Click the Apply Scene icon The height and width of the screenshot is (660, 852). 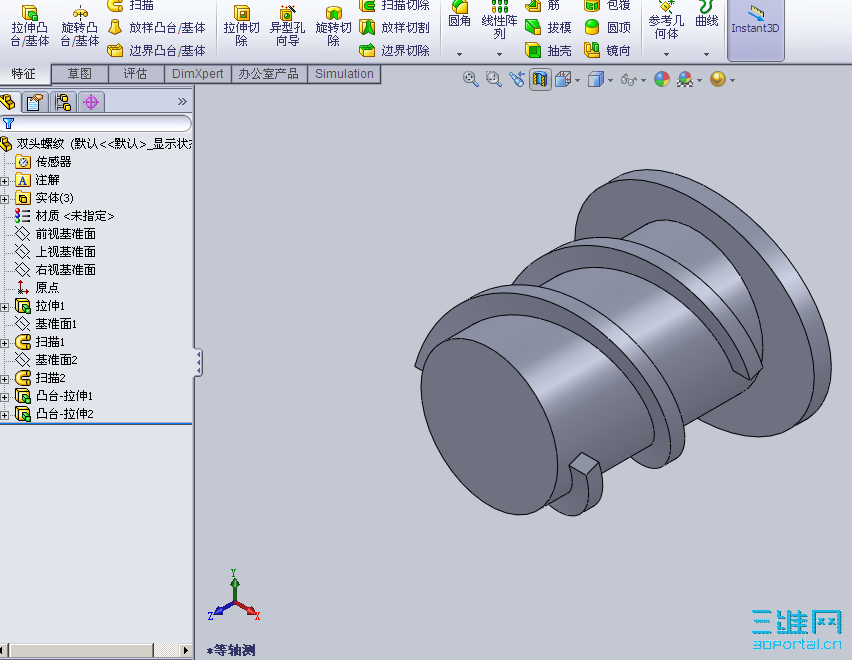click(685, 79)
